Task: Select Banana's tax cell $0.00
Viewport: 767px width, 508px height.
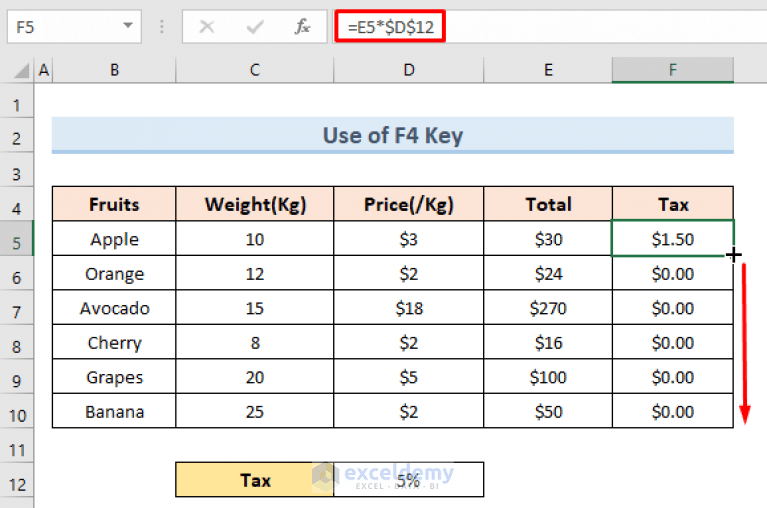Action: click(673, 411)
